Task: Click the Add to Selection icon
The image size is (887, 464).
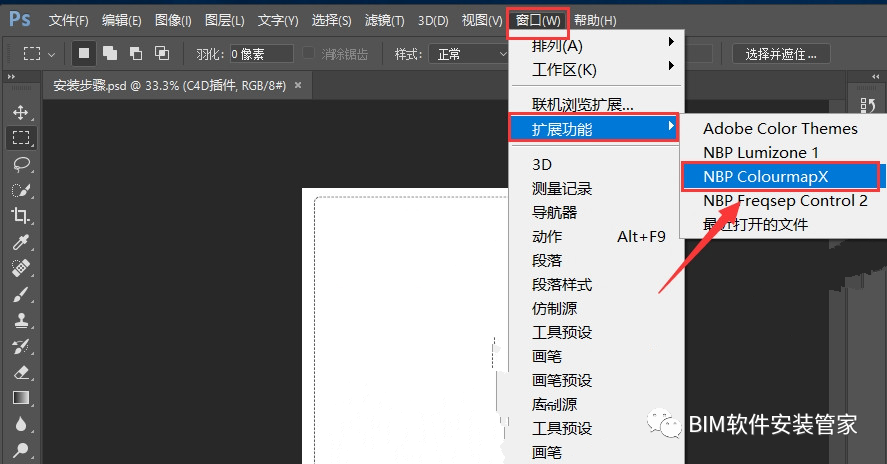Action: point(110,53)
